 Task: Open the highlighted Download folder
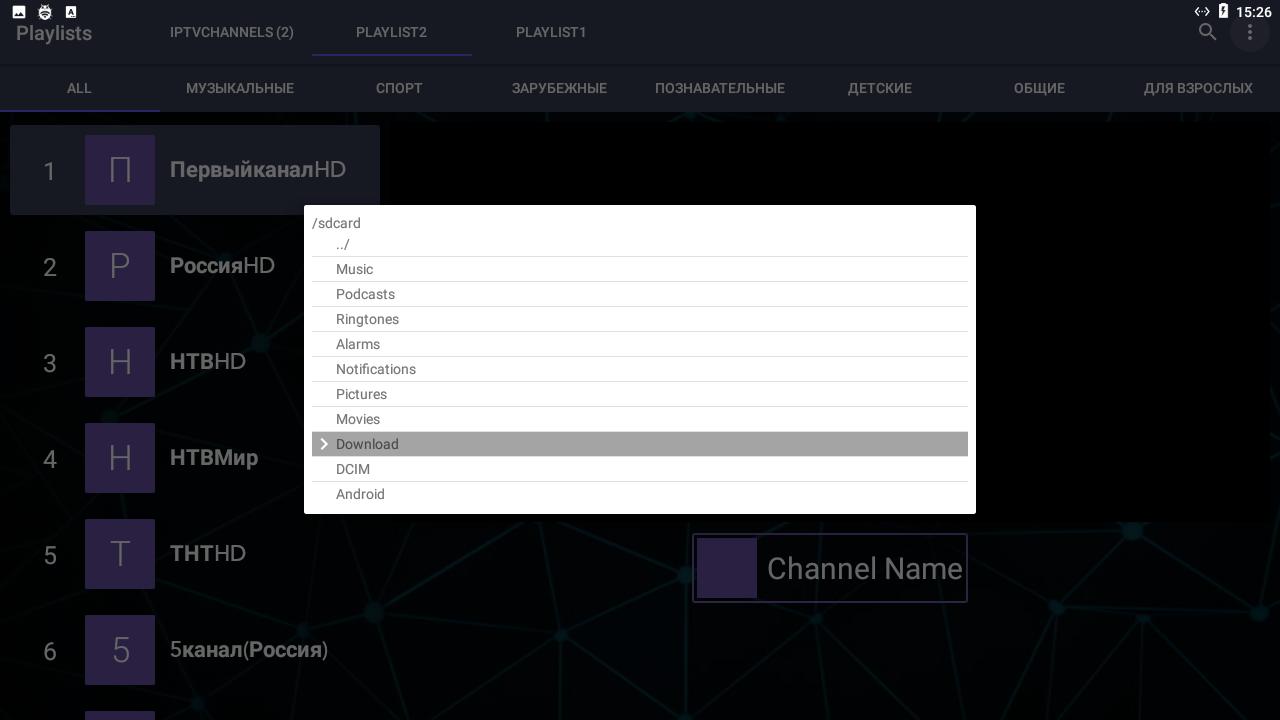640,444
